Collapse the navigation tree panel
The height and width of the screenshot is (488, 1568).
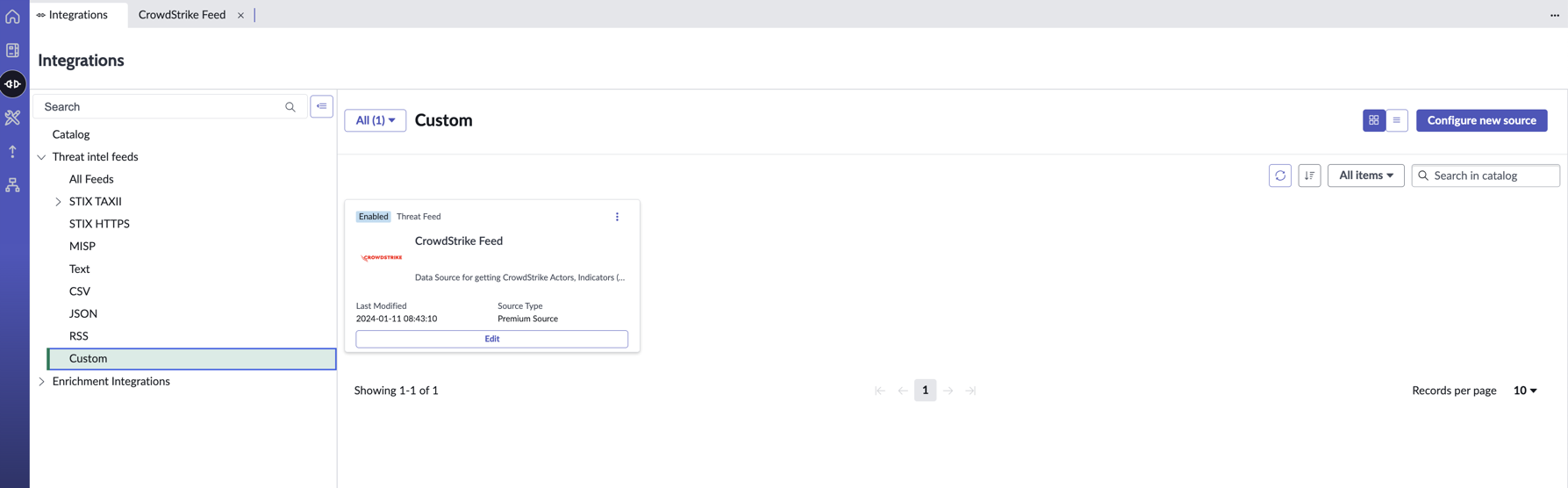(x=322, y=106)
